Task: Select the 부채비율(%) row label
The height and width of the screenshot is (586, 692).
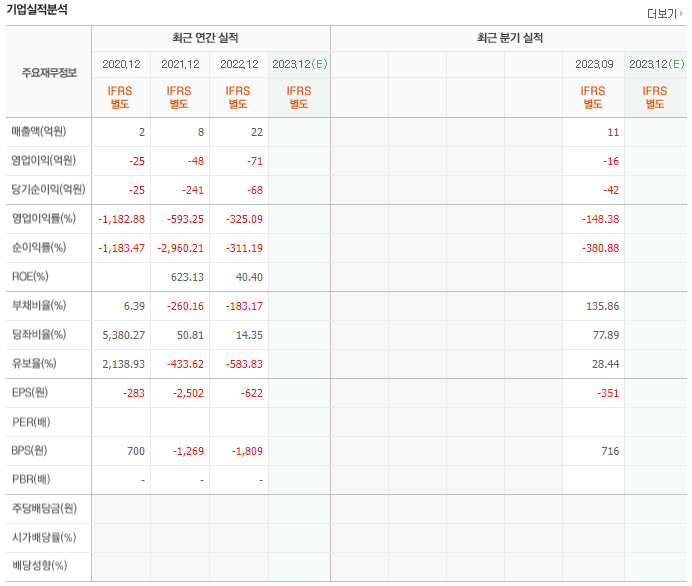Action: coord(39,305)
